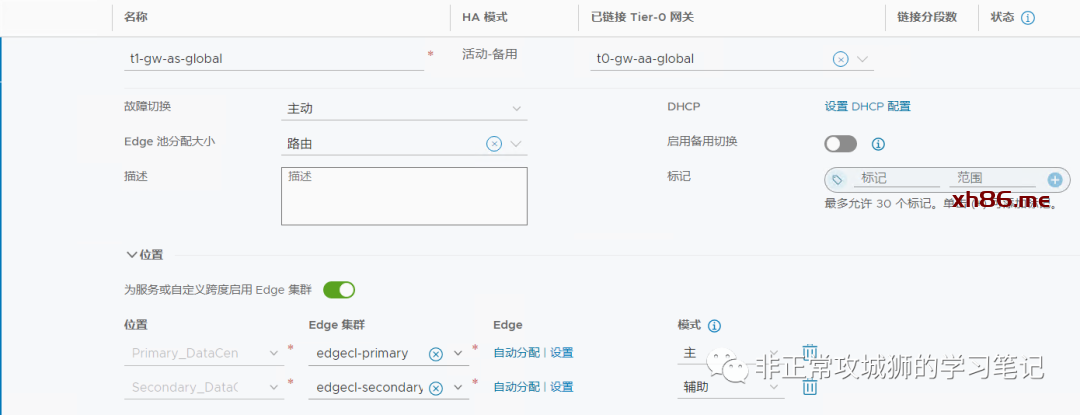Delete the Secondary_DataCenter location row
The height and width of the screenshot is (415, 1080).
pyautogui.click(x=810, y=387)
